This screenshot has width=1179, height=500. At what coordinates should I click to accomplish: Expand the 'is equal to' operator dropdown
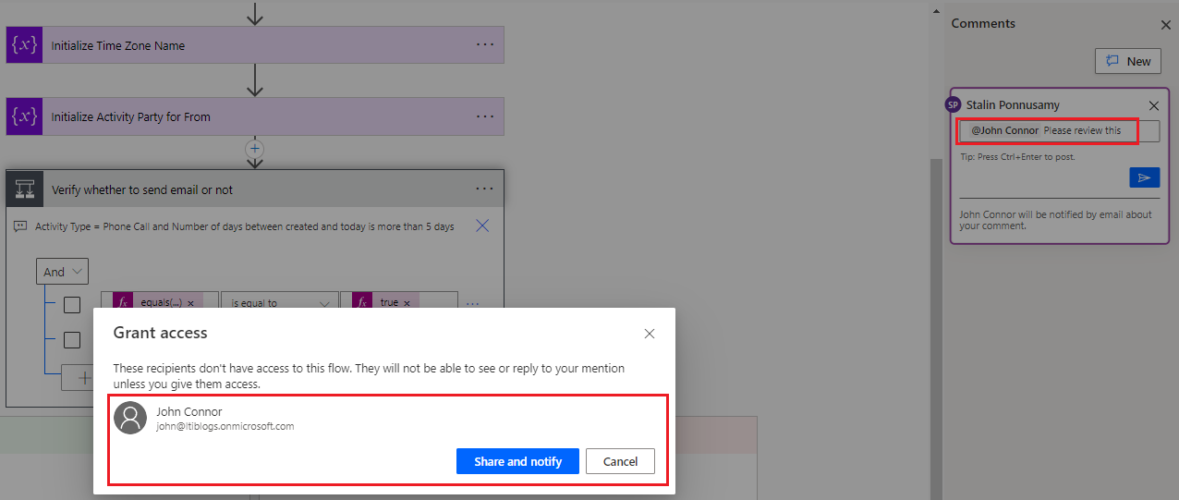pyautogui.click(x=279, y=303)
